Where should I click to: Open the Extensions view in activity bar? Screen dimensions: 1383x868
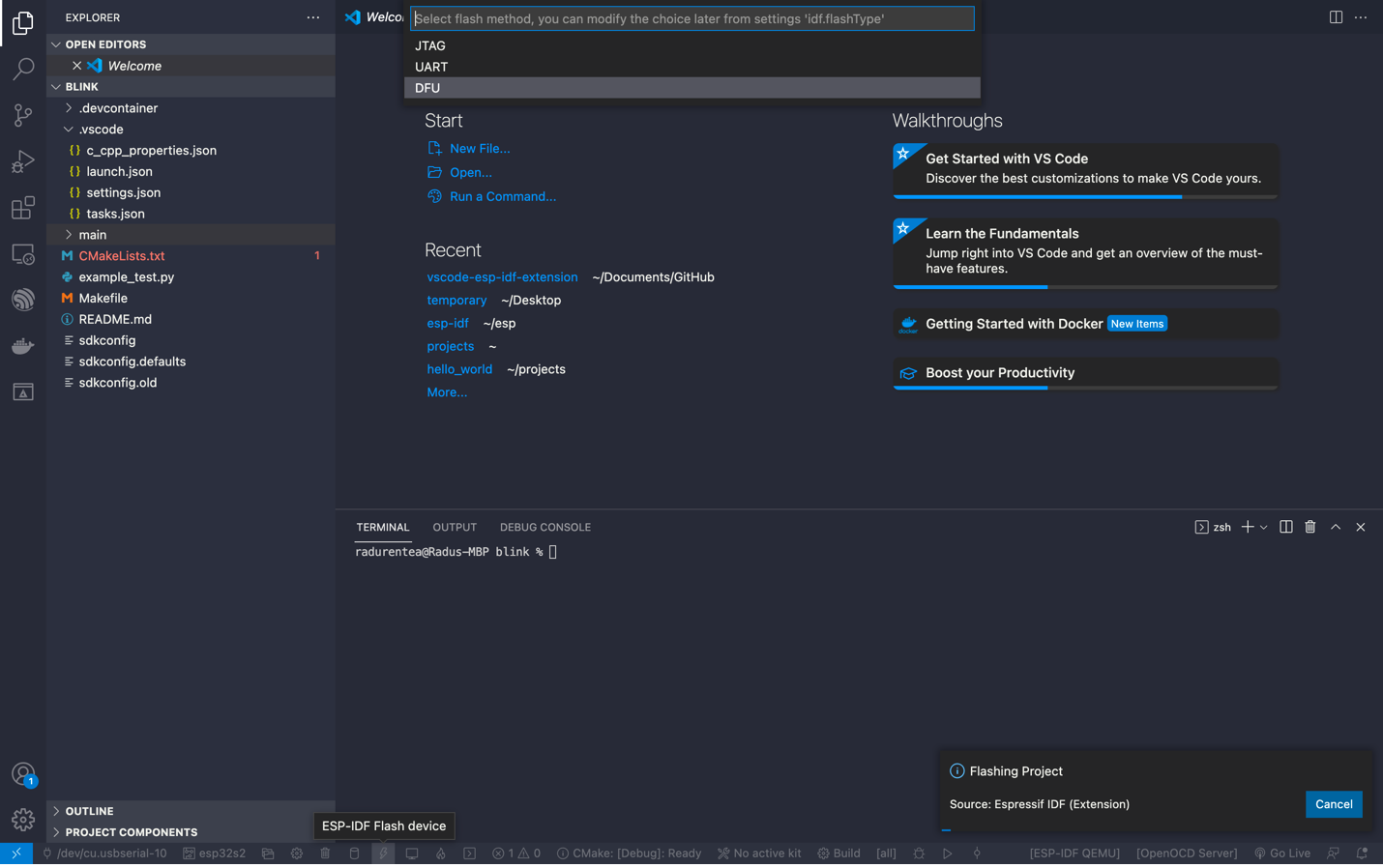(23, 208)
